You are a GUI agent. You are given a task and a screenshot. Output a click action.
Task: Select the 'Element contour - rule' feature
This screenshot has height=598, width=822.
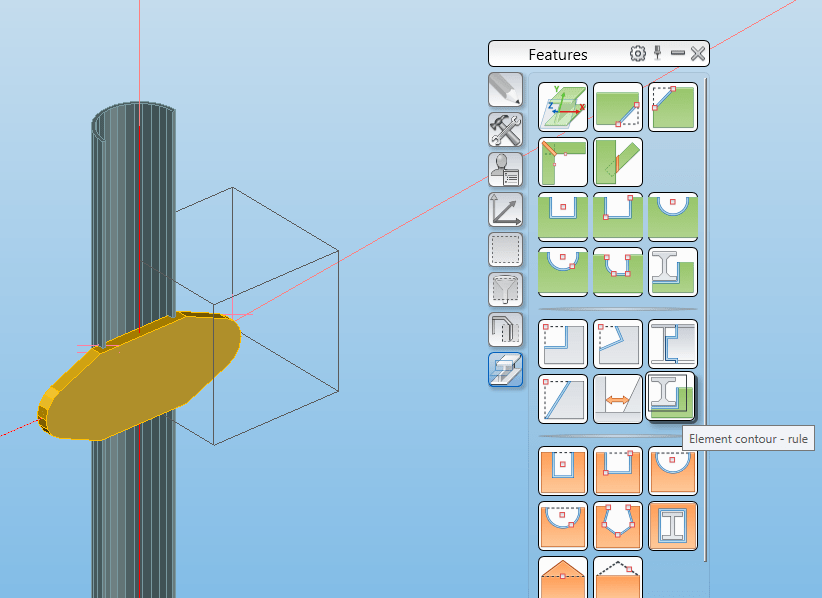tap(671, 397)
